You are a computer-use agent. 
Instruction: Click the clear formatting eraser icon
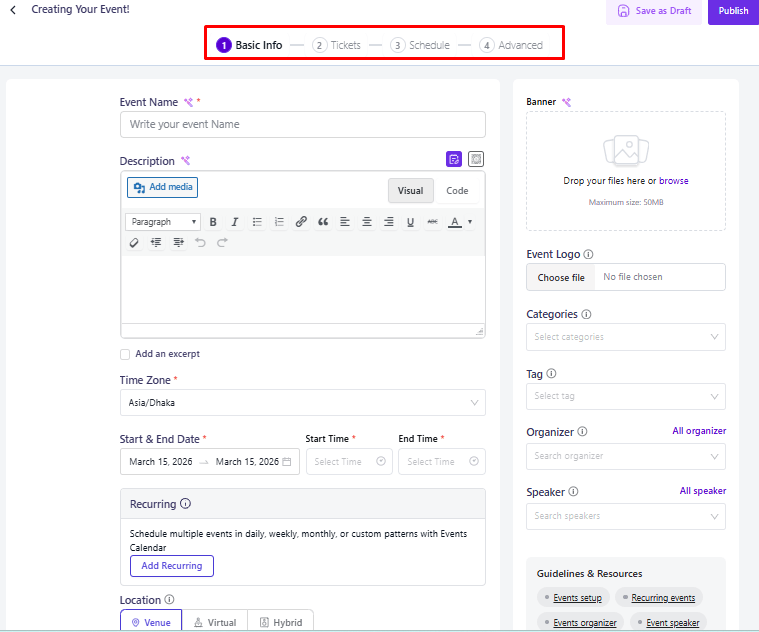click(134, 242)
